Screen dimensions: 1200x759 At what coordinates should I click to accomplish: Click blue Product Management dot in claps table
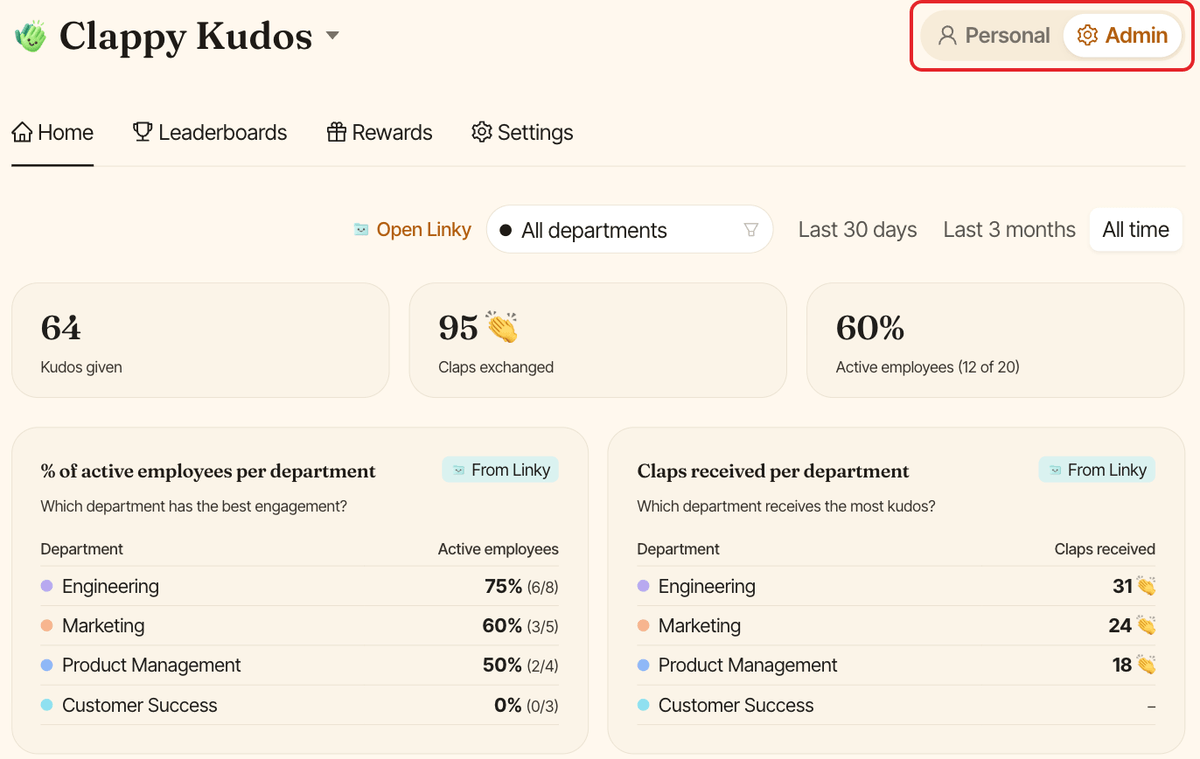tap(643, 666)
